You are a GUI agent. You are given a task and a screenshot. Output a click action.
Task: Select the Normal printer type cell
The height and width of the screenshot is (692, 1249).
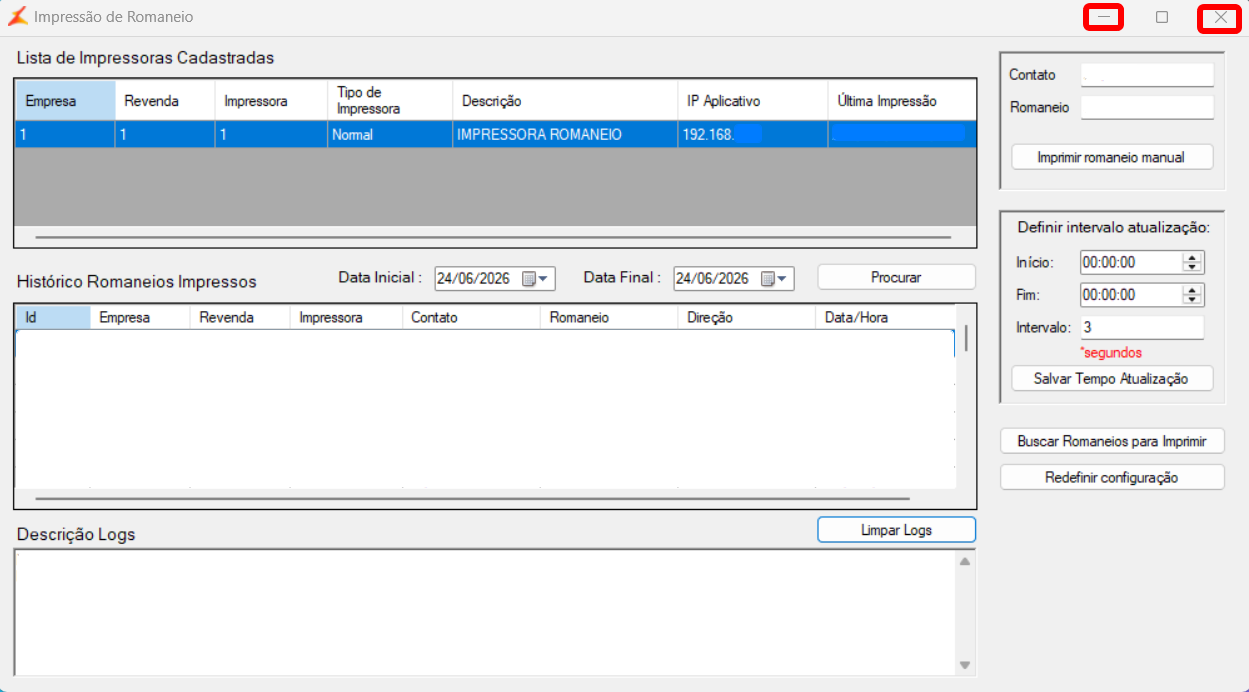click(x=390, y=134)
